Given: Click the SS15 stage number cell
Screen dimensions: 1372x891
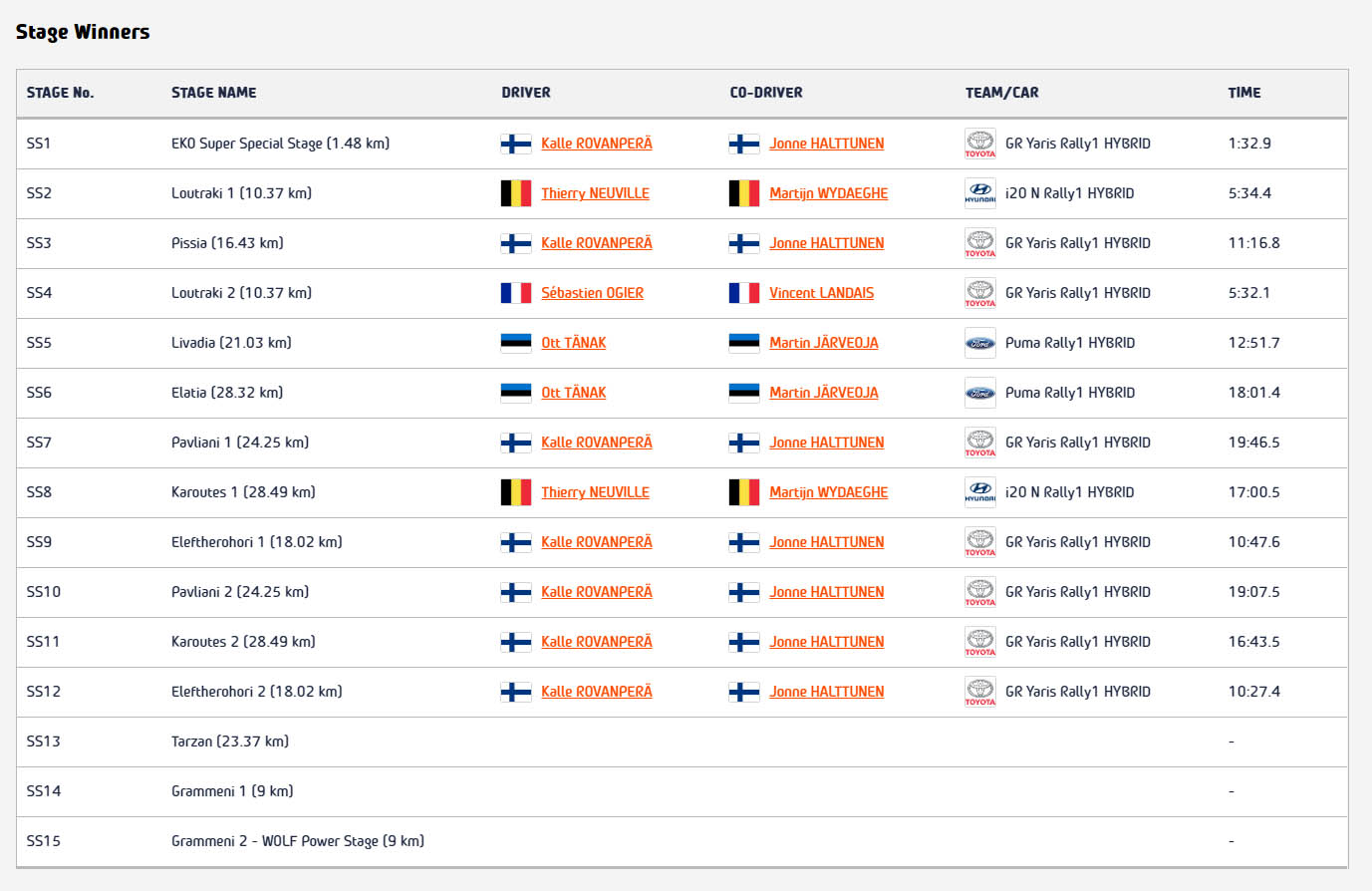Looking at the screenshot, I should coord(44,841).
